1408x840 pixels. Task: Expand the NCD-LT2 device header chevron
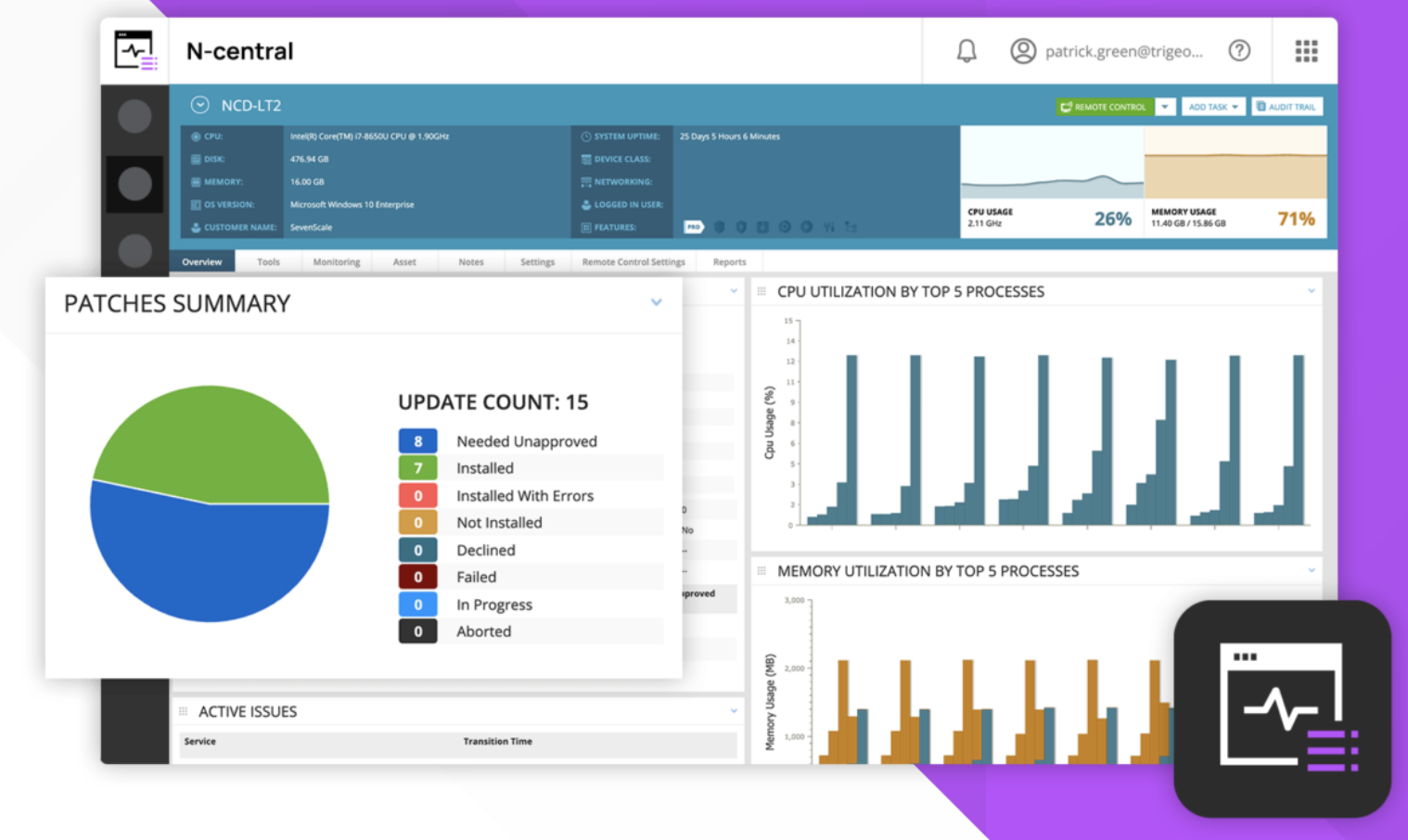tap(199, 105)
